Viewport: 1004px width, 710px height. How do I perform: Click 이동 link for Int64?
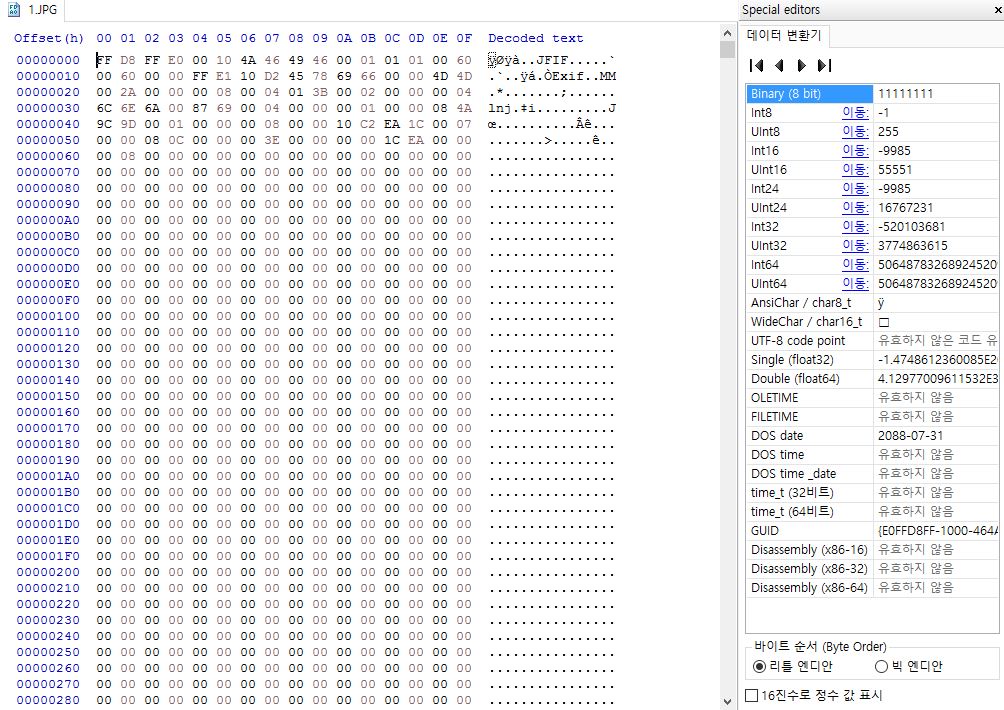(855, 264)
